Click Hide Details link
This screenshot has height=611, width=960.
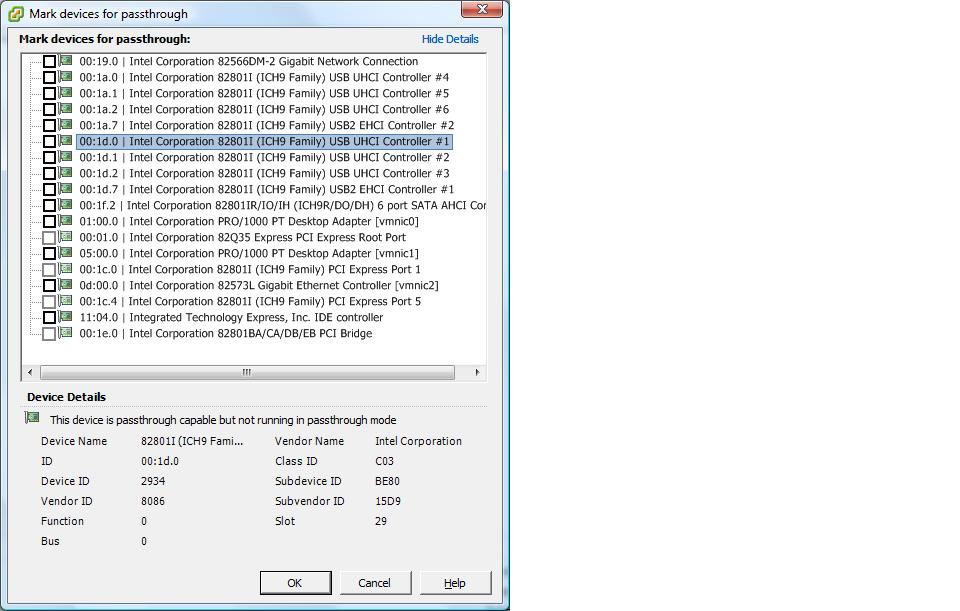[x=450, y=39]
